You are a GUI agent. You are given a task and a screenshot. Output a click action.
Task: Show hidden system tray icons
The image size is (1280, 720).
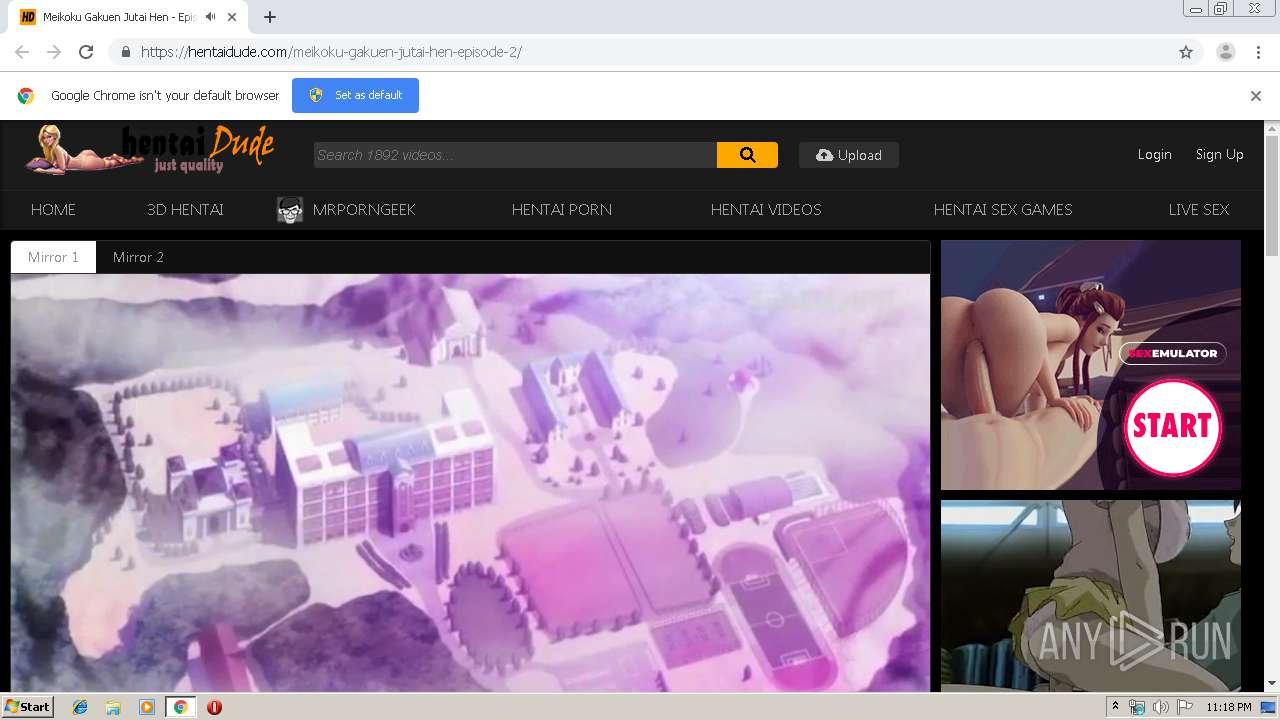[1115, 707]
